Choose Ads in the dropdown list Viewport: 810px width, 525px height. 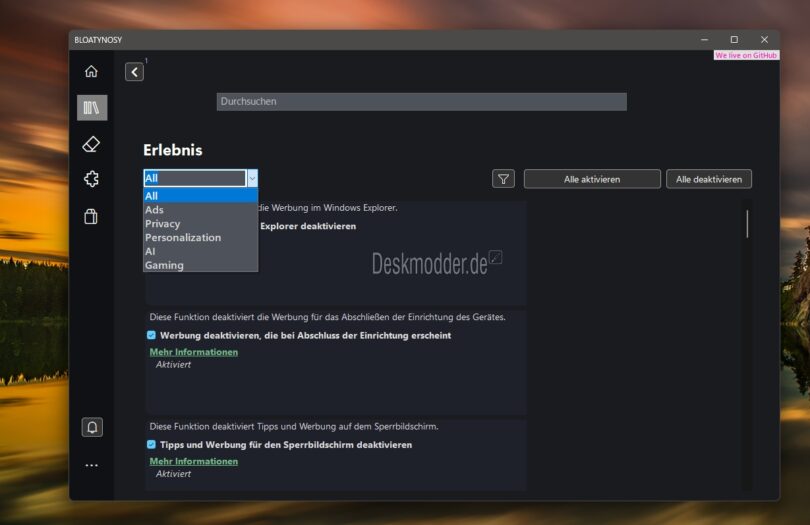pyautogui.click(x=200, y=210)
